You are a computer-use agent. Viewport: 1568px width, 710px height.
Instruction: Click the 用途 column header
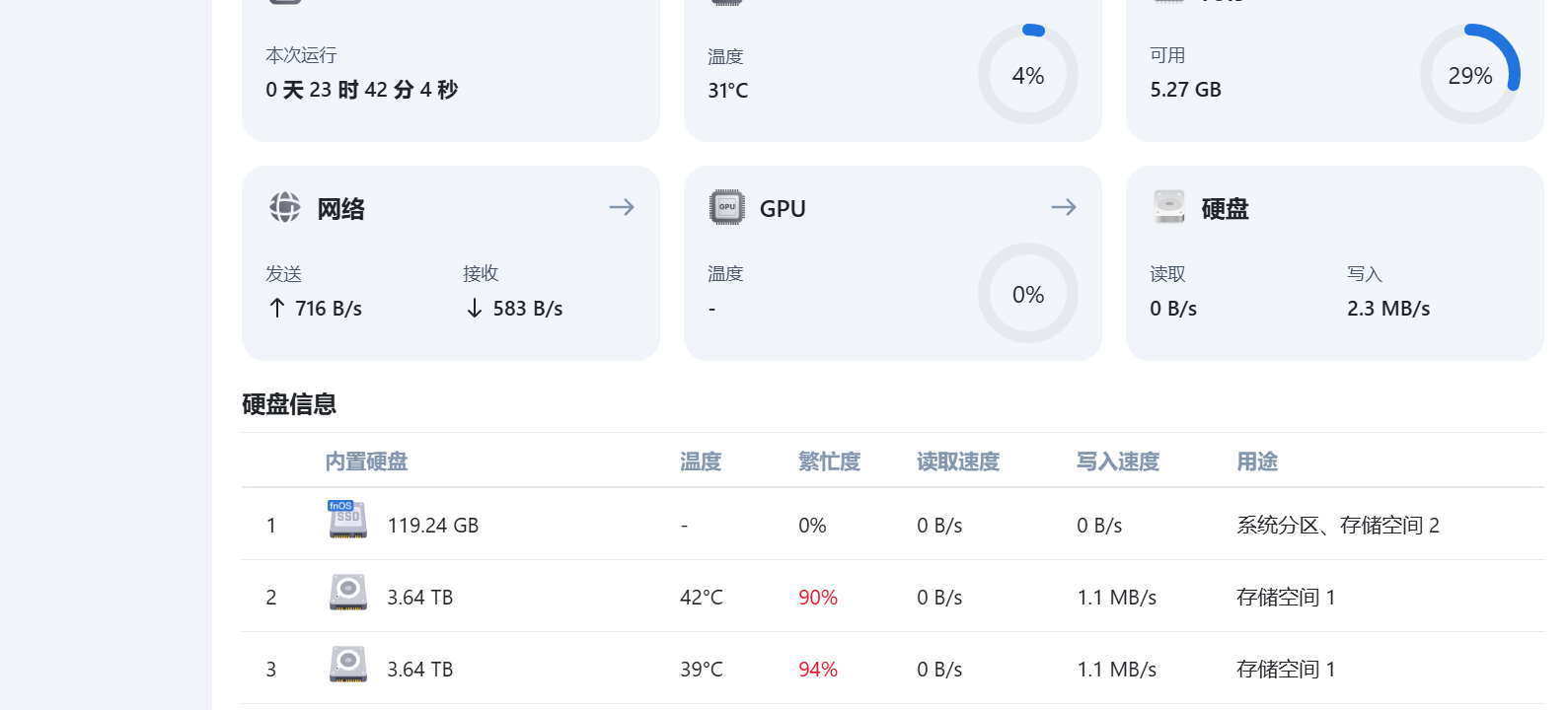(1257, 461)
